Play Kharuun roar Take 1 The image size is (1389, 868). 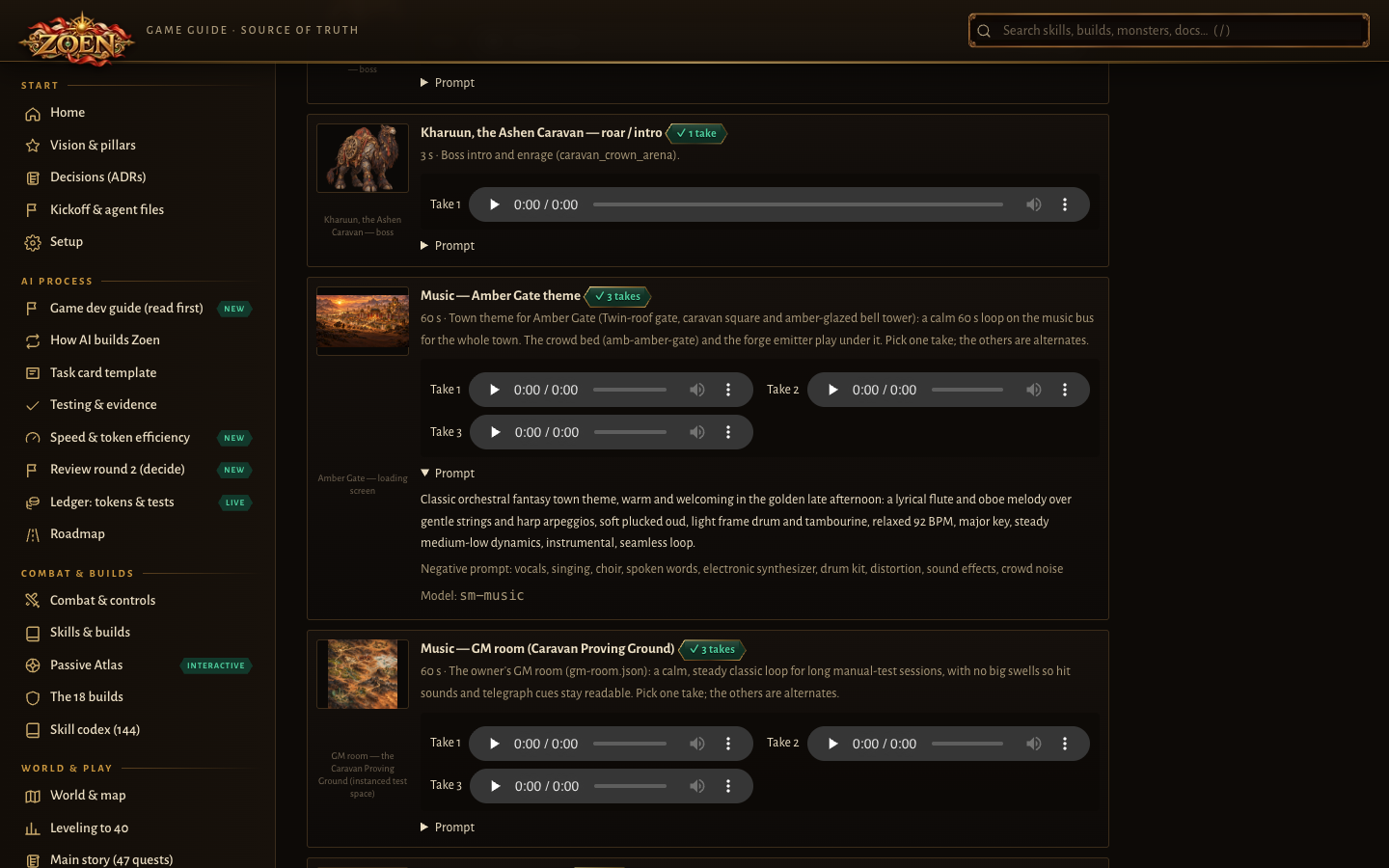coord(494,204)
